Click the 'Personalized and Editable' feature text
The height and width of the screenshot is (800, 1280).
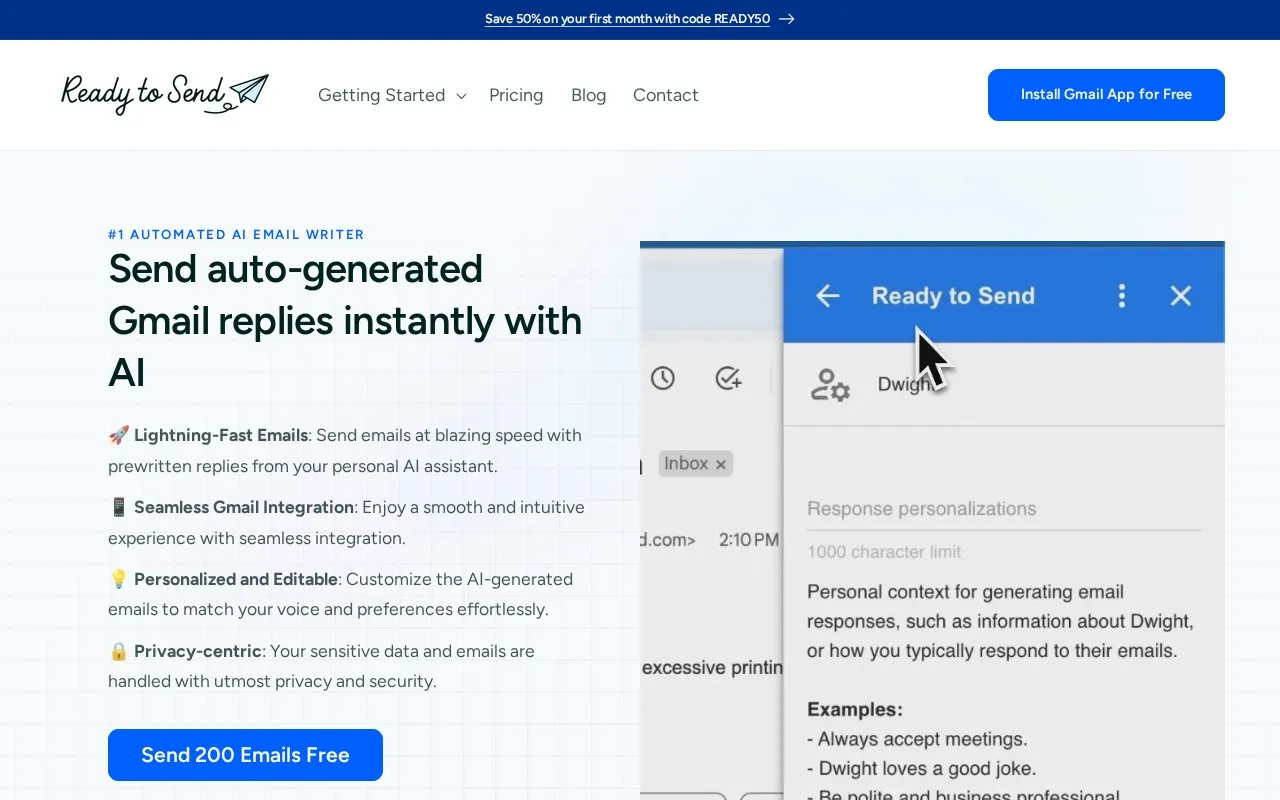[236, 579]
